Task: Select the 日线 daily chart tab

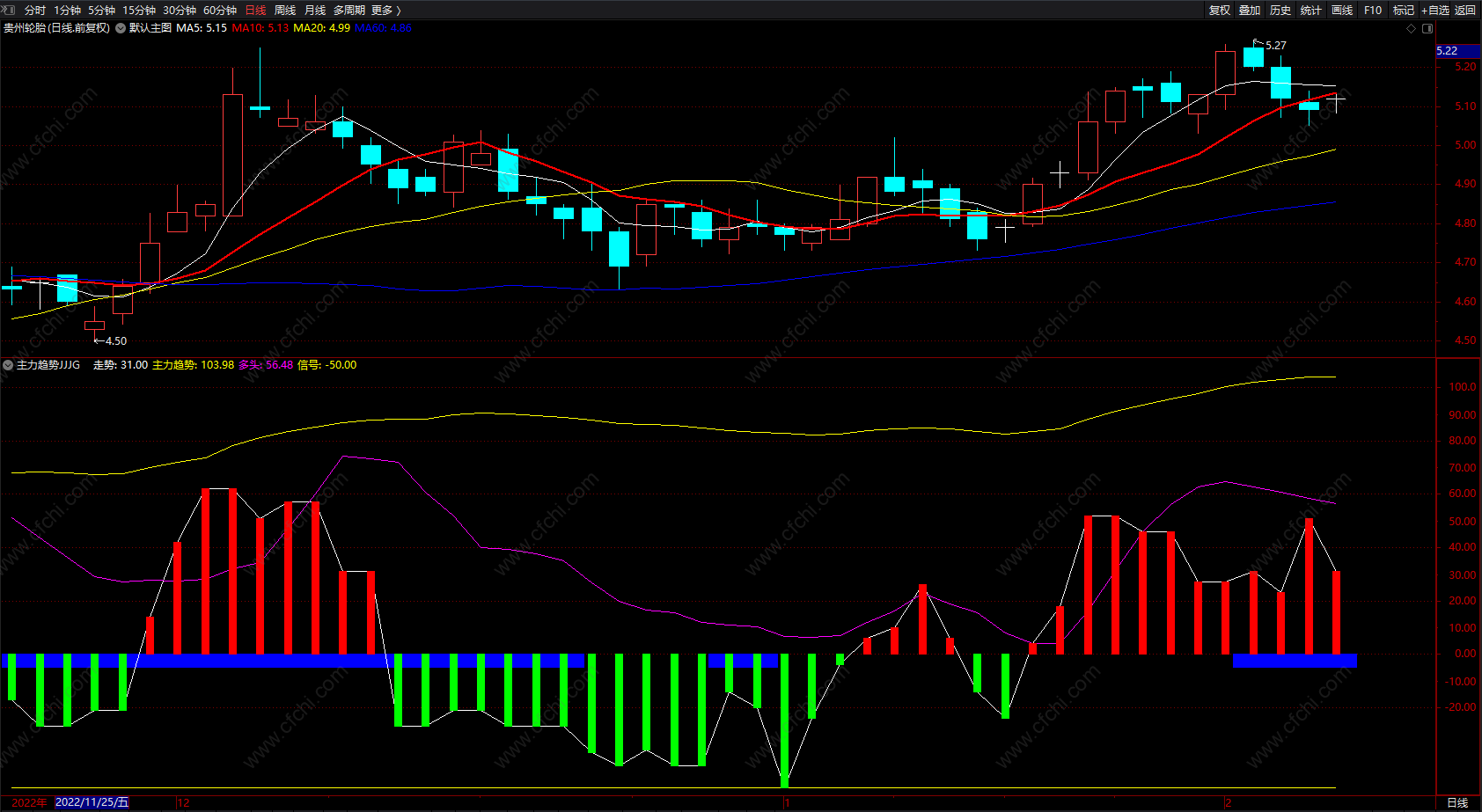Action: coord(255,11)
